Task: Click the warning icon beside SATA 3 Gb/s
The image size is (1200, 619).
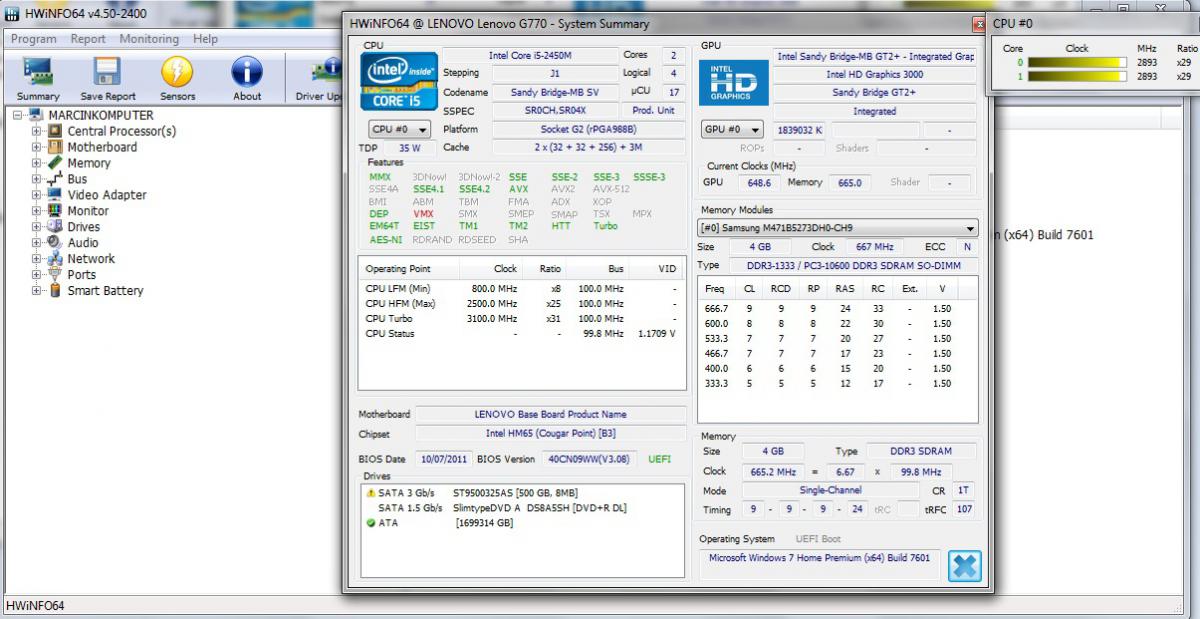Action: [x=371, y=493]
